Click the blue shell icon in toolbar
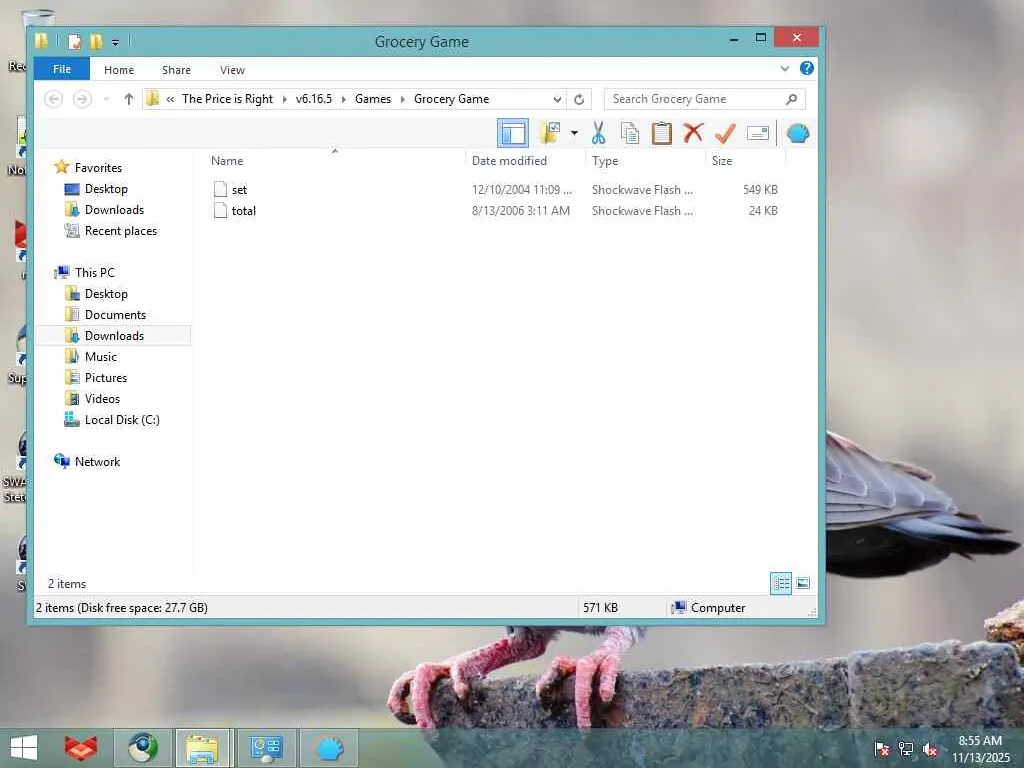The image size is (1024, 768). pos(798,133)
